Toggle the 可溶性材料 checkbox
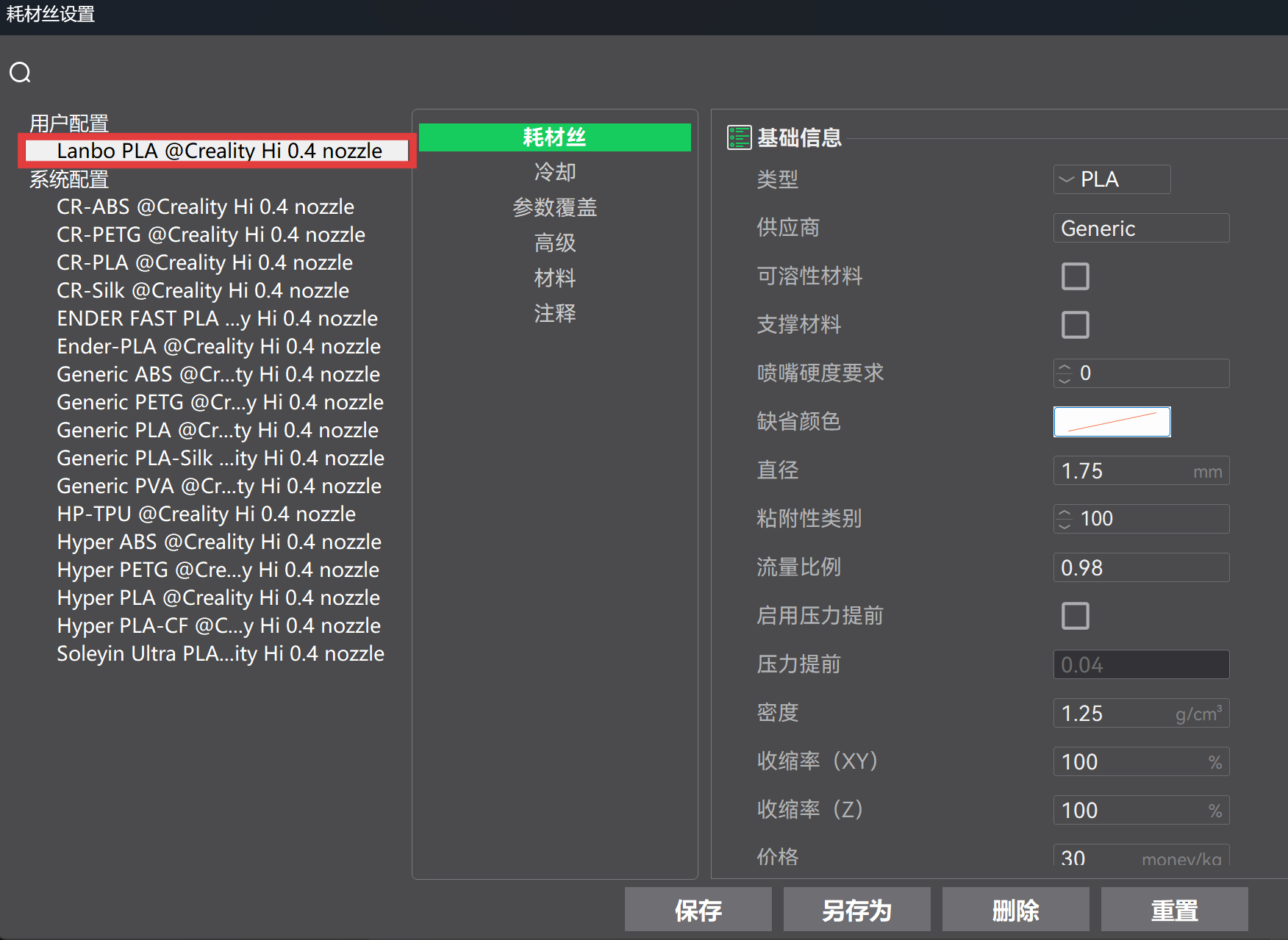 coord(1075,276)
